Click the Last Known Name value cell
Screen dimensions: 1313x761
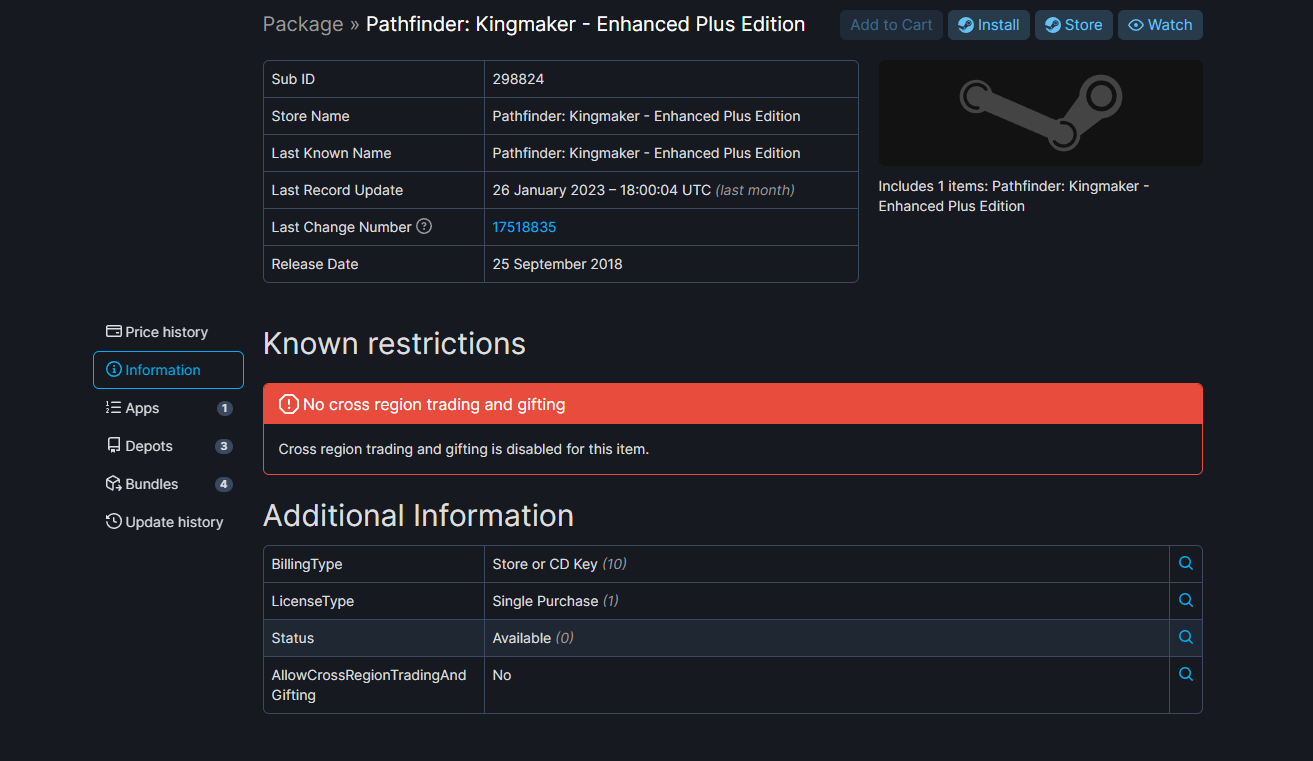click(x=671, y=153)
